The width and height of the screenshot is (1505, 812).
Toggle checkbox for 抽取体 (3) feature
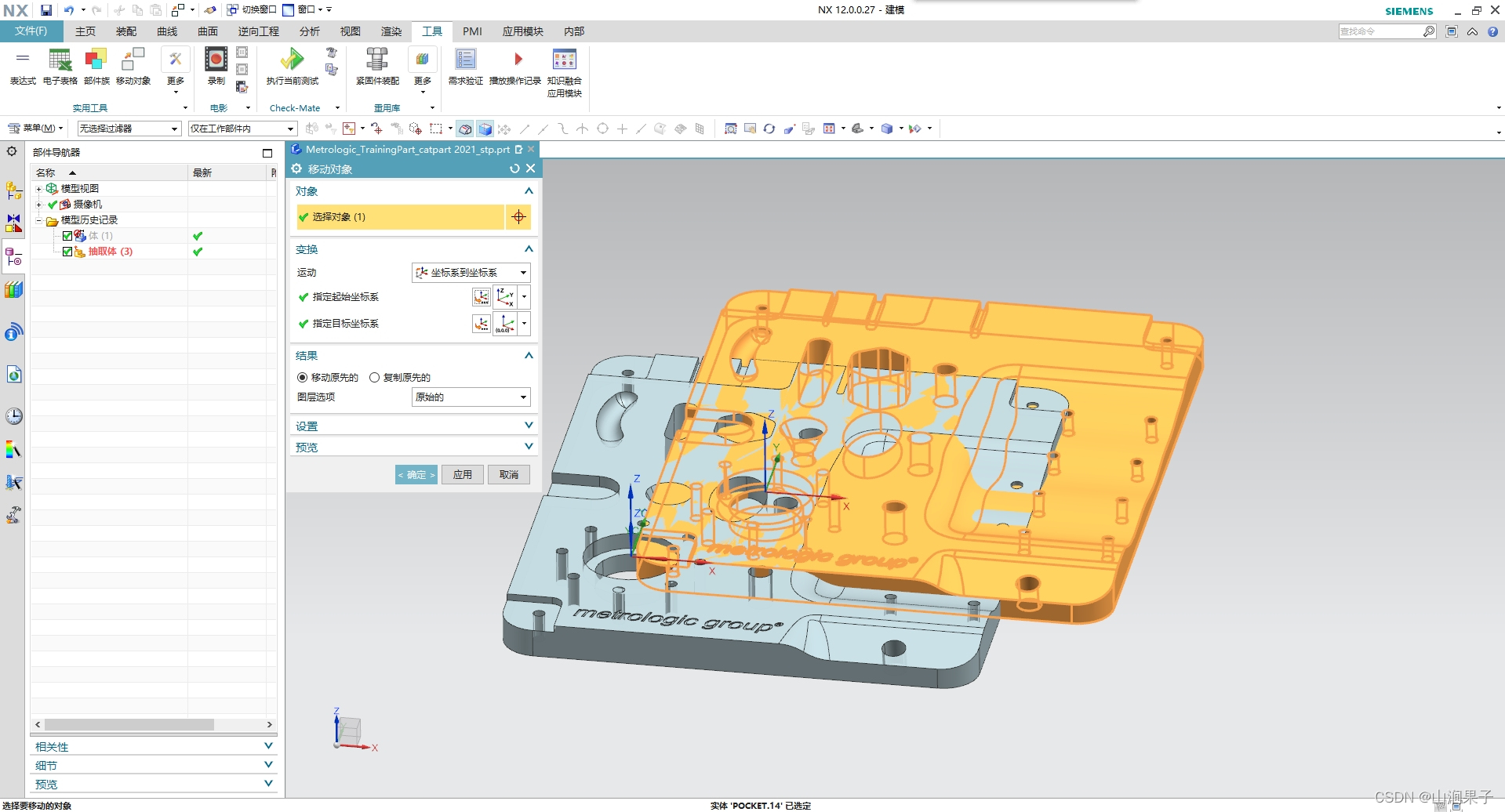(x=67, y=252)
